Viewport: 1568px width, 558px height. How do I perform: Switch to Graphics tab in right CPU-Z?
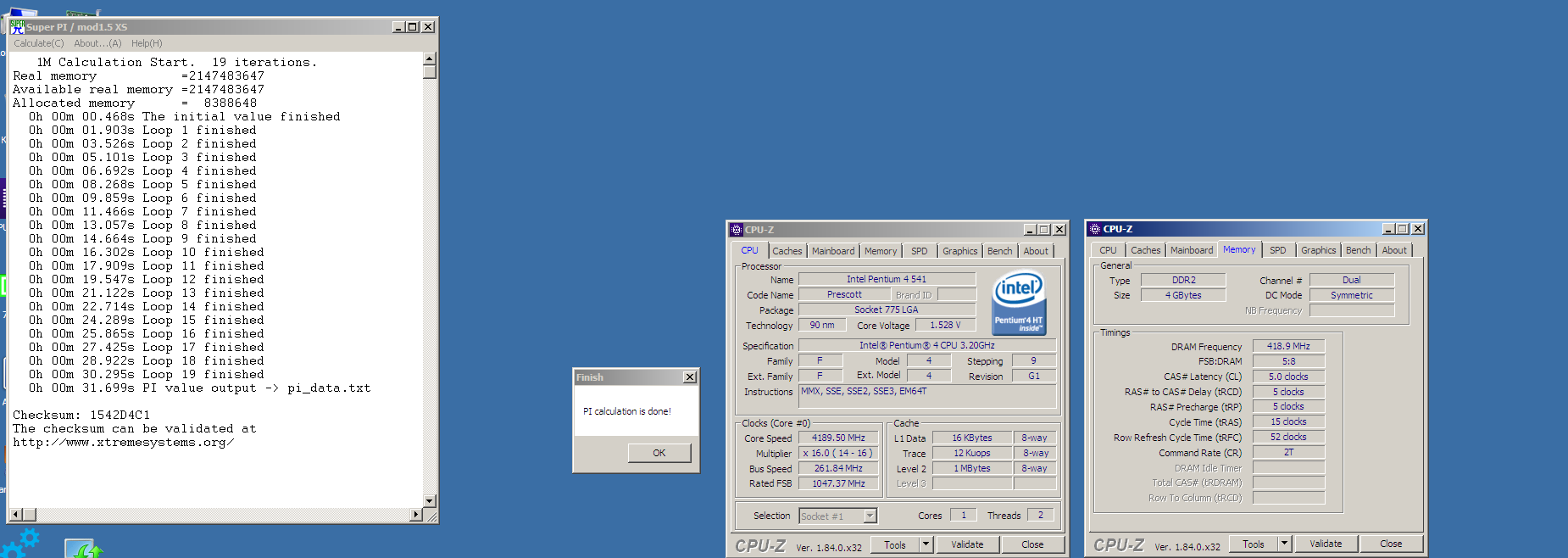point(1319,250)
